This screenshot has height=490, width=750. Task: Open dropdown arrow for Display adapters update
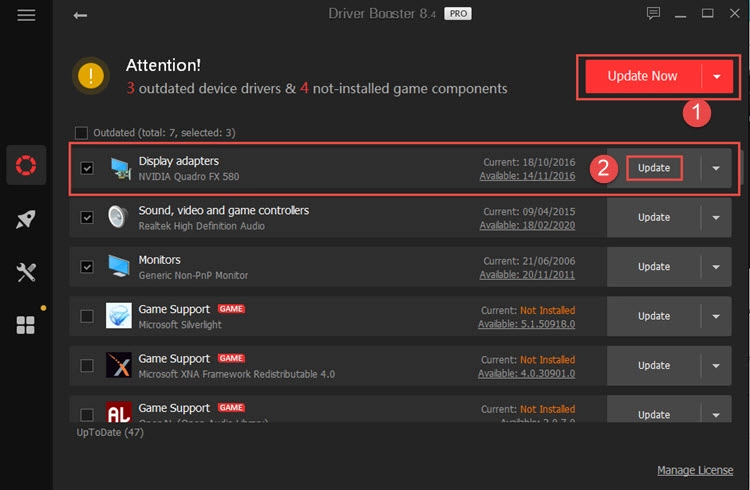point(716,168)
